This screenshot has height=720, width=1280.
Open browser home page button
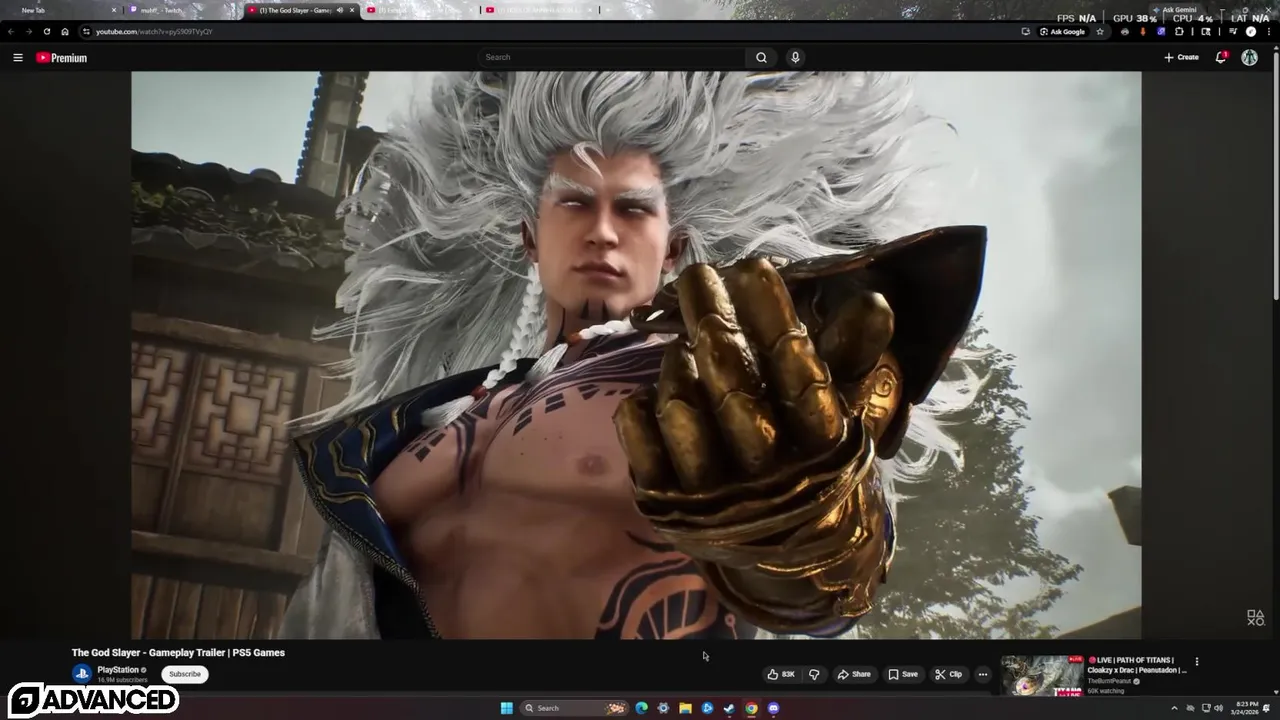point(65,31)
